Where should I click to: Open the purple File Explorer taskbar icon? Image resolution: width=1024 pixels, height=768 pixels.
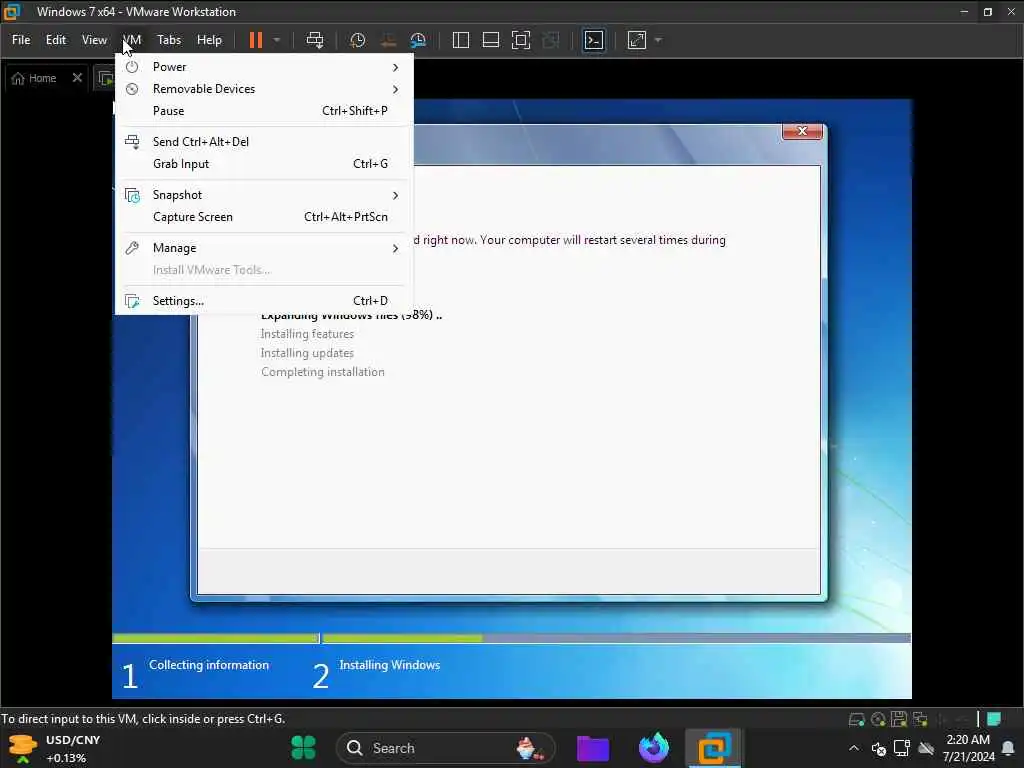593,748
